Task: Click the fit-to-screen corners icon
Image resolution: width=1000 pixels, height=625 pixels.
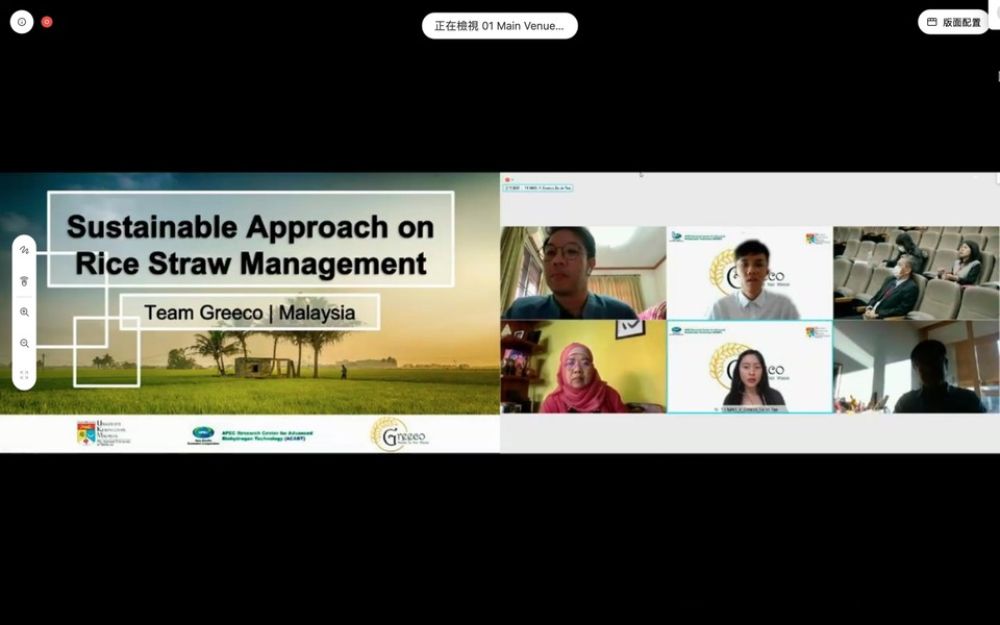Action: [x=24, y=374]
